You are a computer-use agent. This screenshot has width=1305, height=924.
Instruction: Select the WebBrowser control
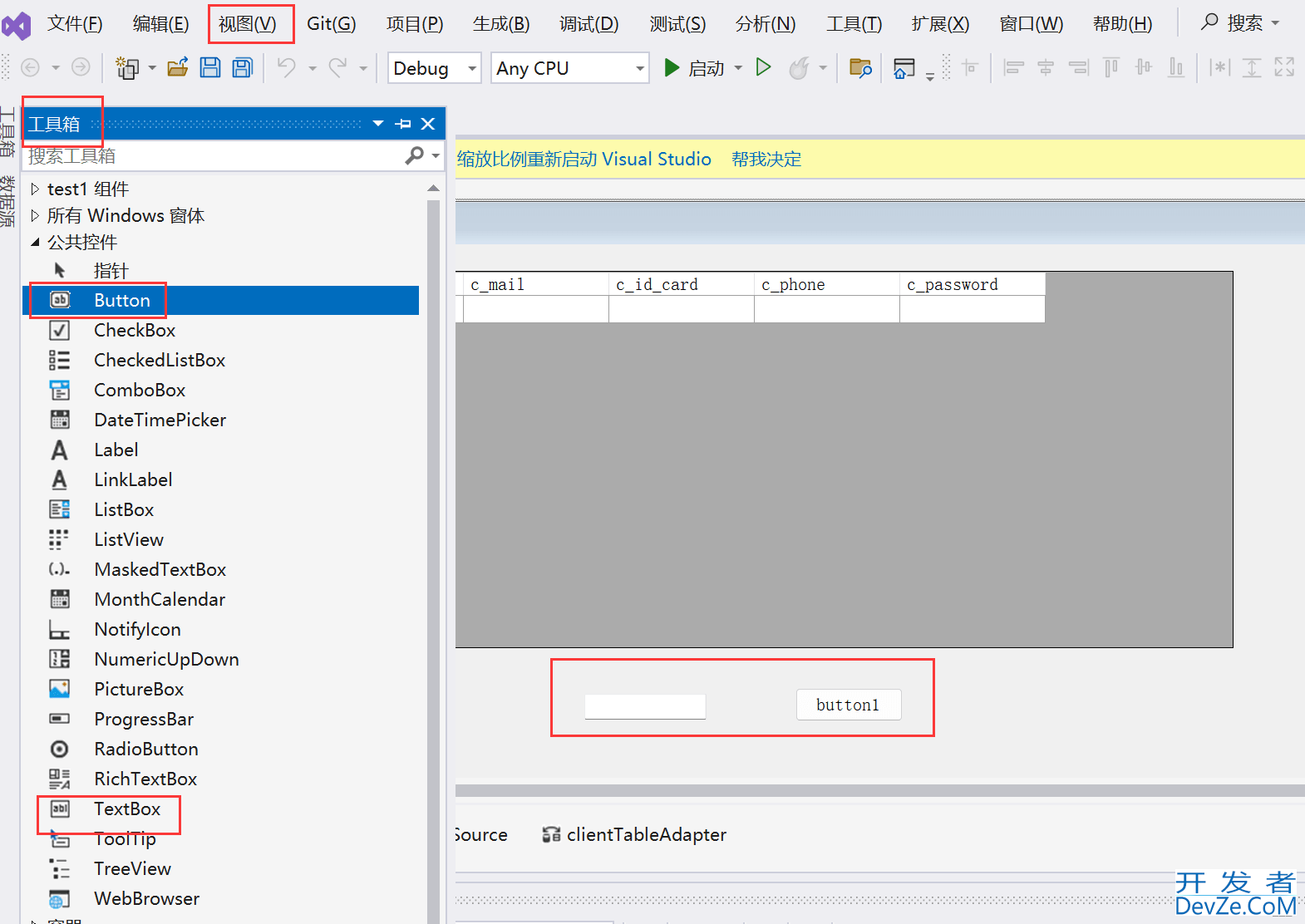click(220, 898)
